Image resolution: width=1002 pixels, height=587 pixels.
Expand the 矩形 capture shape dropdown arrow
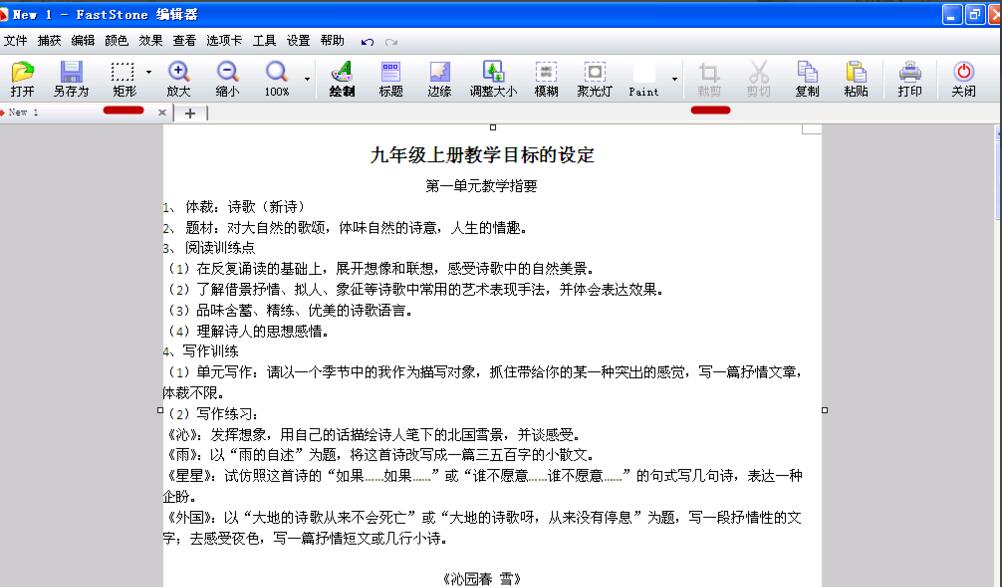click(x=149, y=72)
